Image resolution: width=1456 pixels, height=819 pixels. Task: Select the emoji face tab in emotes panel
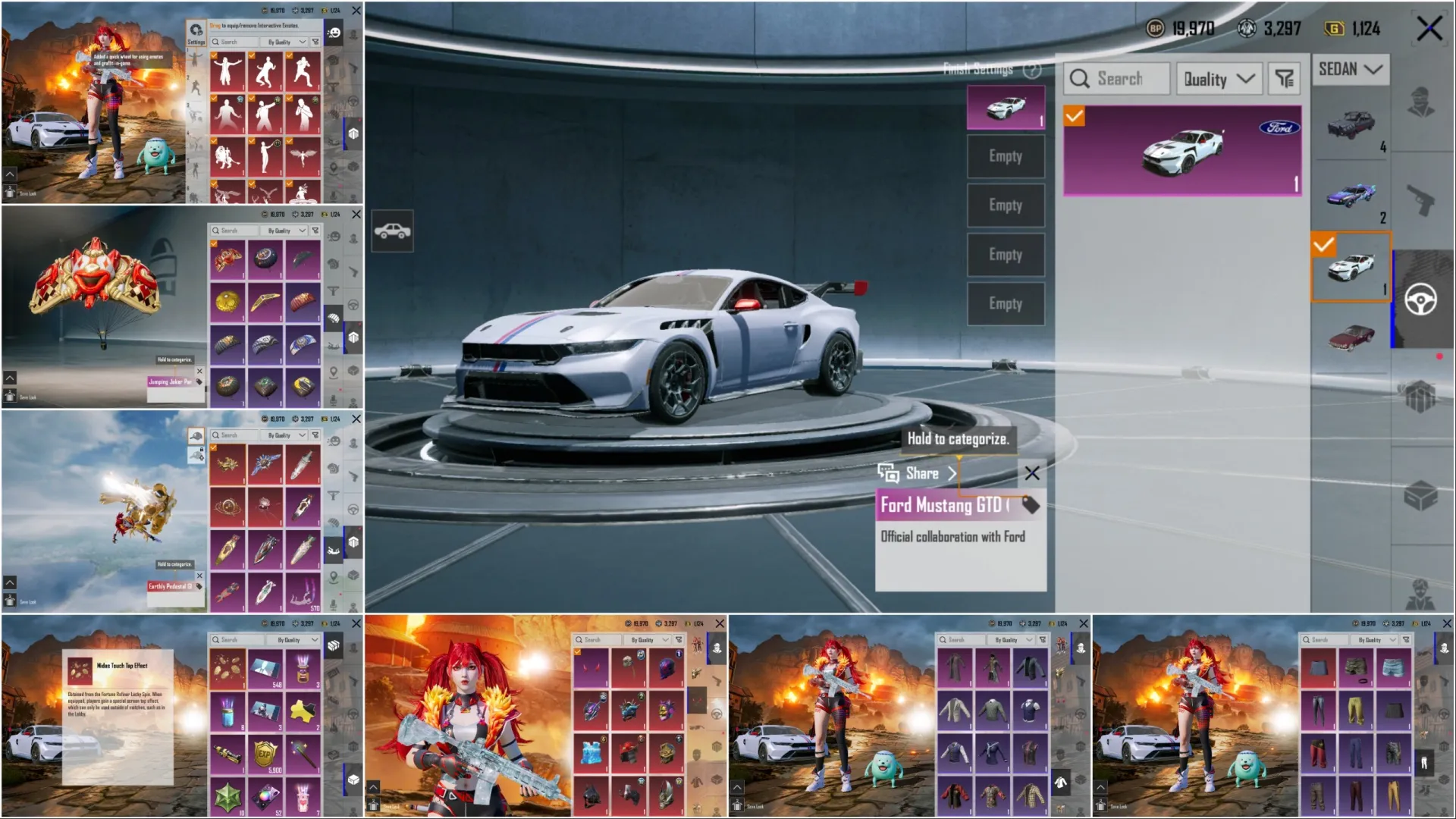334,33
